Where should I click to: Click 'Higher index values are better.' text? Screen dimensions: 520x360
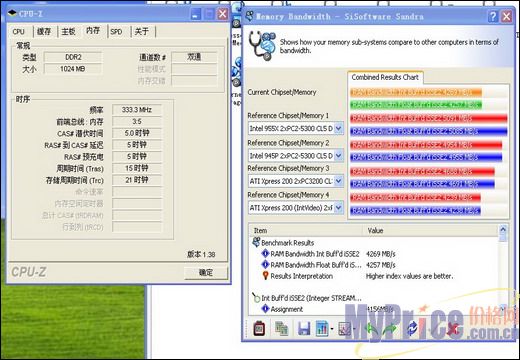[409, 276]
